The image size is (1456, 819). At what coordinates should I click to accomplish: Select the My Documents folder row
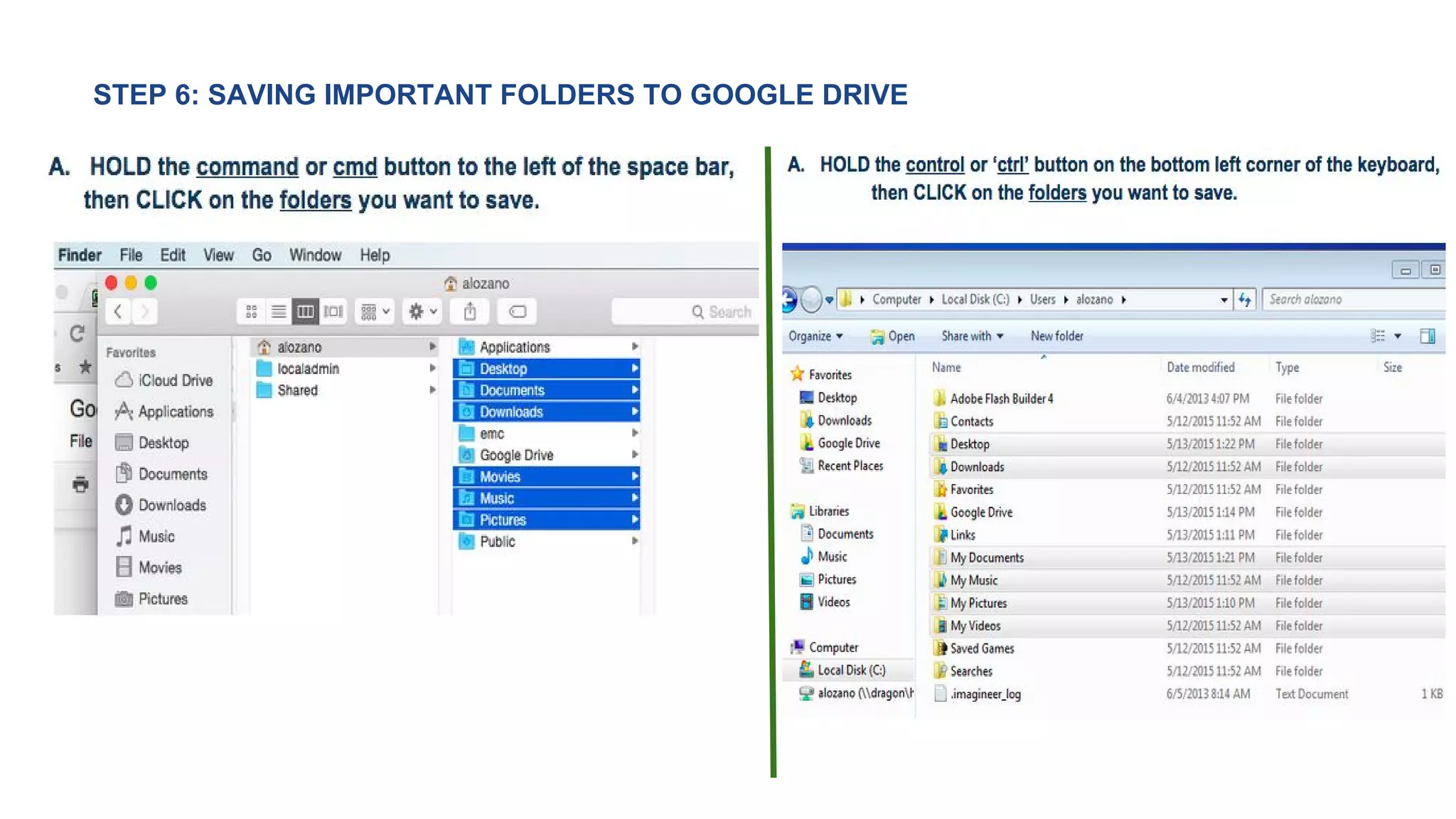pos(1188,557)
